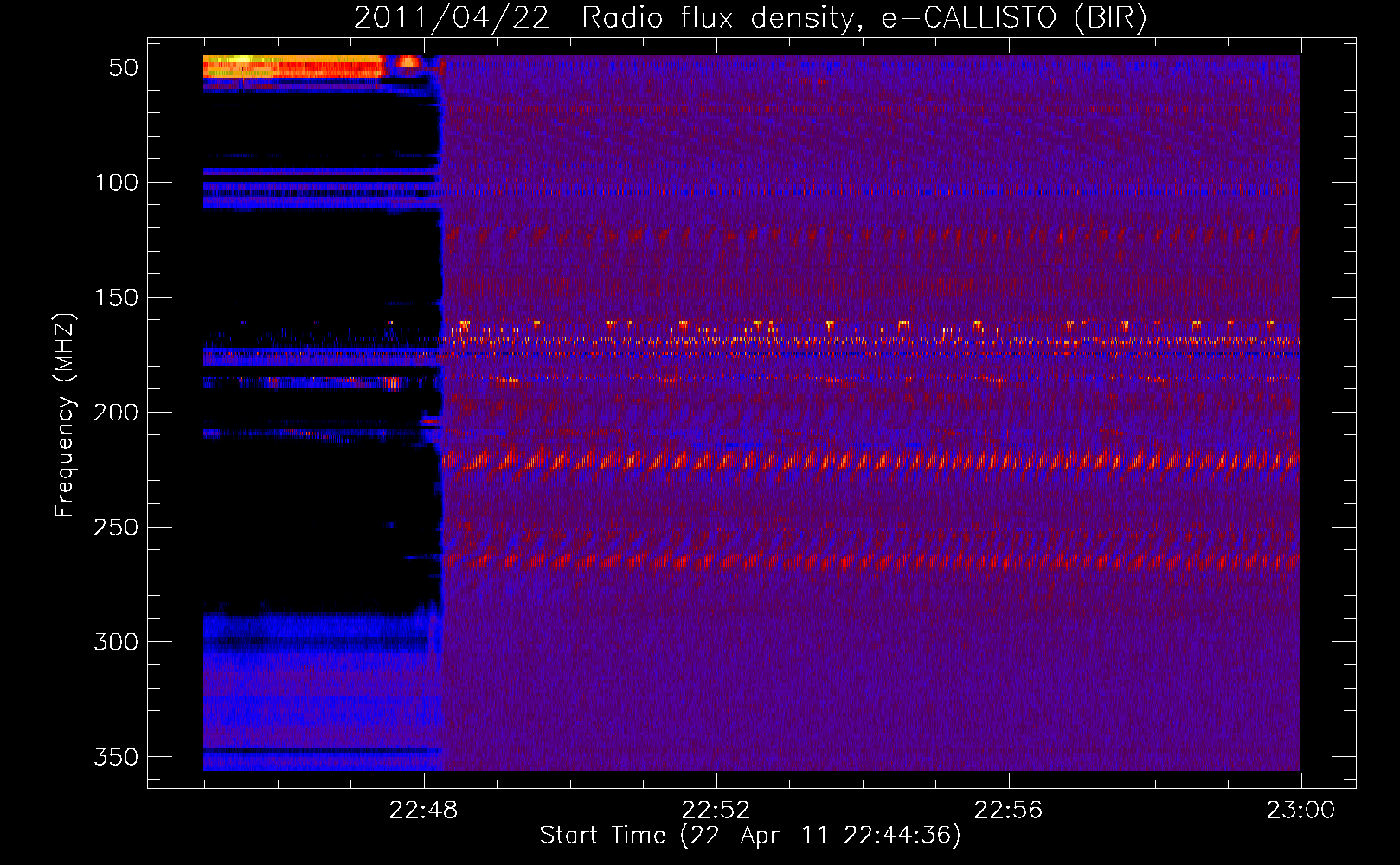Click the 22:56 time tick label

pyautogui.click(x=1008, y=811)
